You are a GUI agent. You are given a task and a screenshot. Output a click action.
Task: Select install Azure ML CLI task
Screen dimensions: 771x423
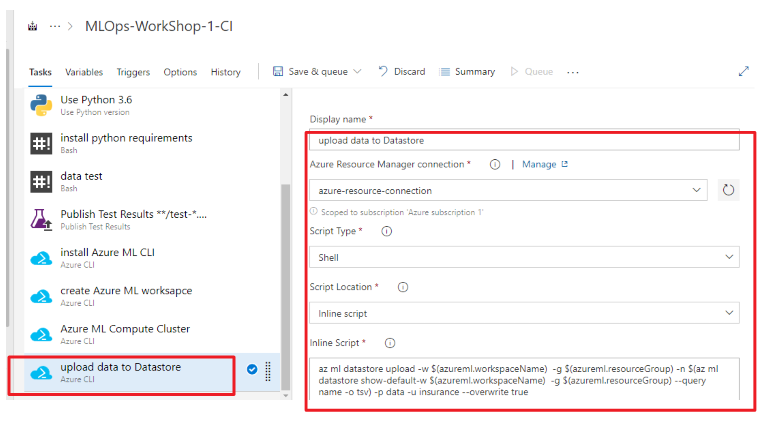(x=152, y=258)
